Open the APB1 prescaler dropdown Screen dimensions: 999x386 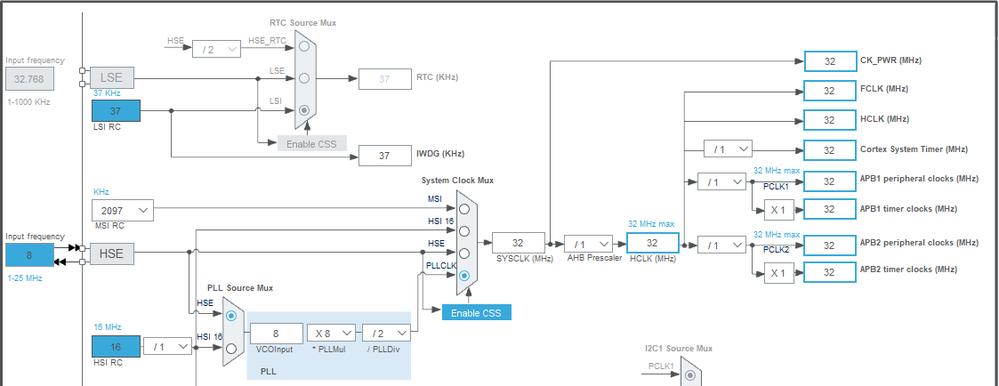pyautogui.click(x=722, y=182)
